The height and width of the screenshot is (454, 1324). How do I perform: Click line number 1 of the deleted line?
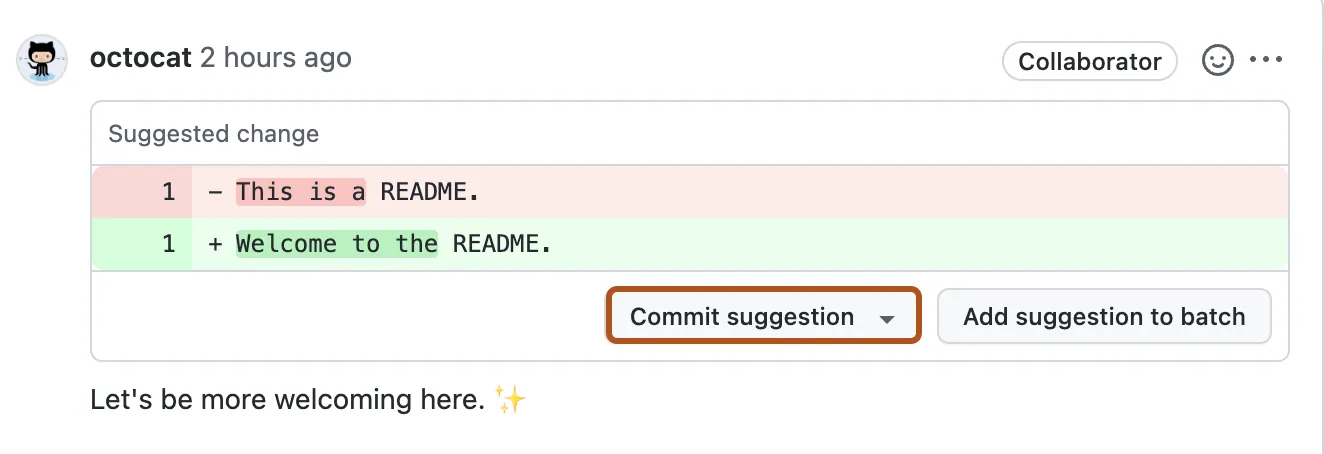pos(168,191)
